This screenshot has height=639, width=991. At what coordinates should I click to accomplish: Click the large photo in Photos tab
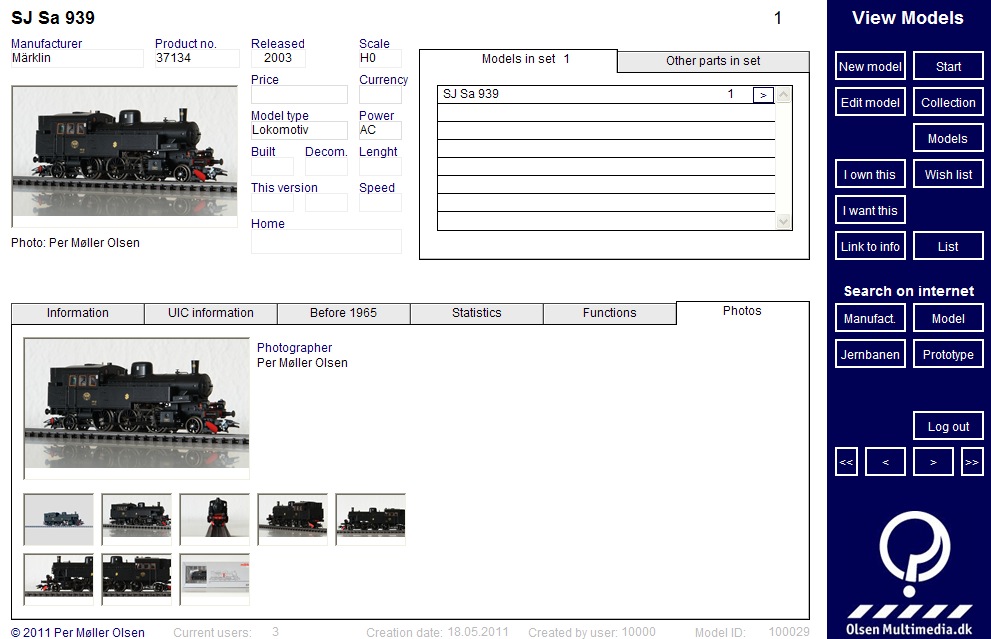137,408
